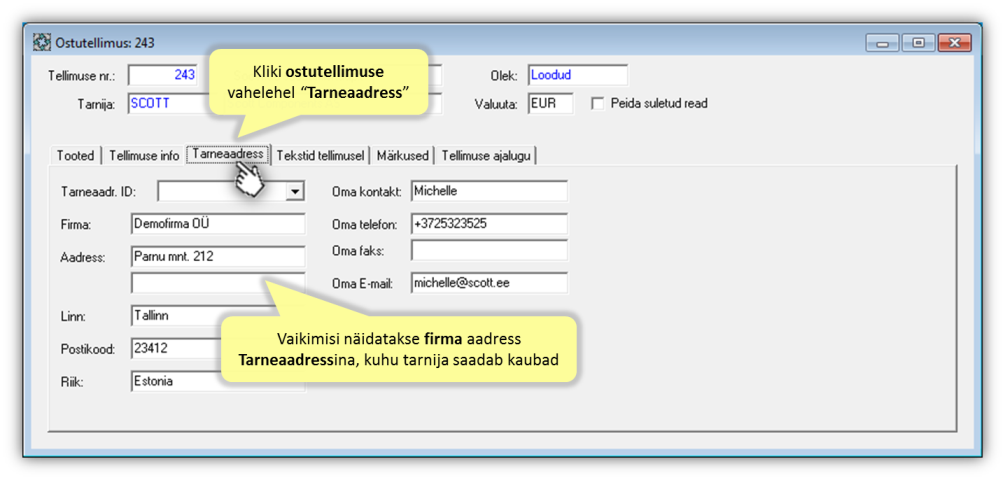Click the Valuuta field with EUR

coord(550,103)
